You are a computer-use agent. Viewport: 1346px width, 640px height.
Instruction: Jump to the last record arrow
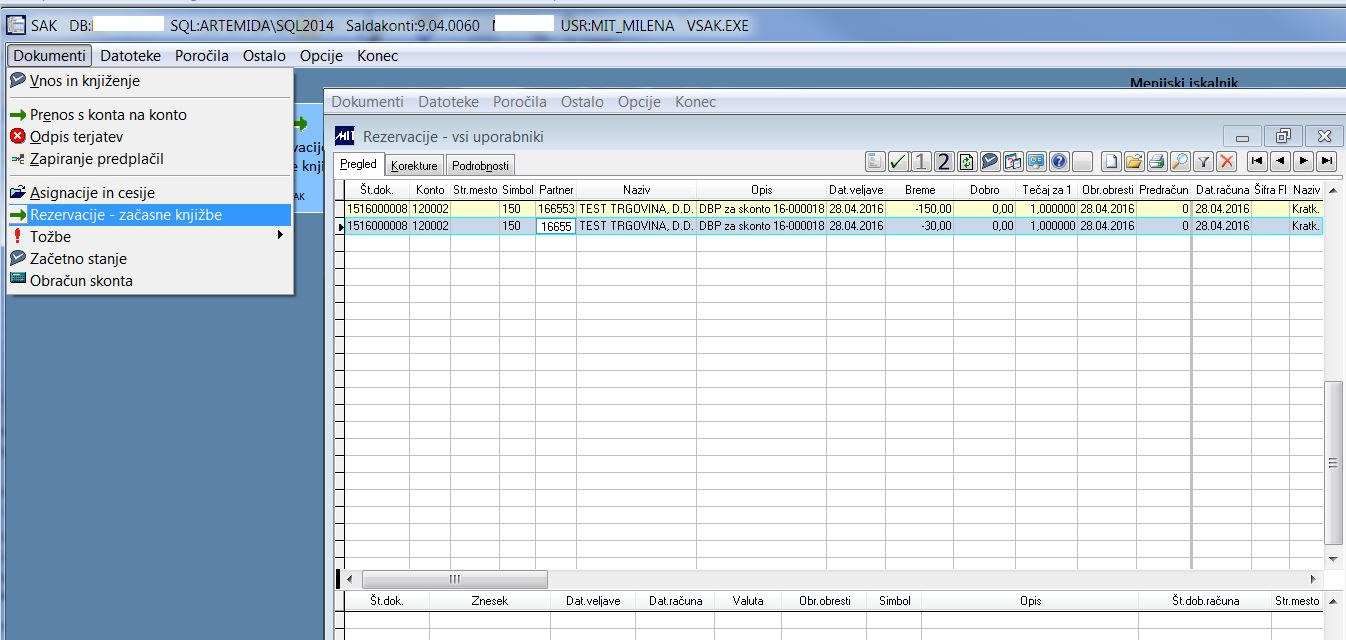1327,161
